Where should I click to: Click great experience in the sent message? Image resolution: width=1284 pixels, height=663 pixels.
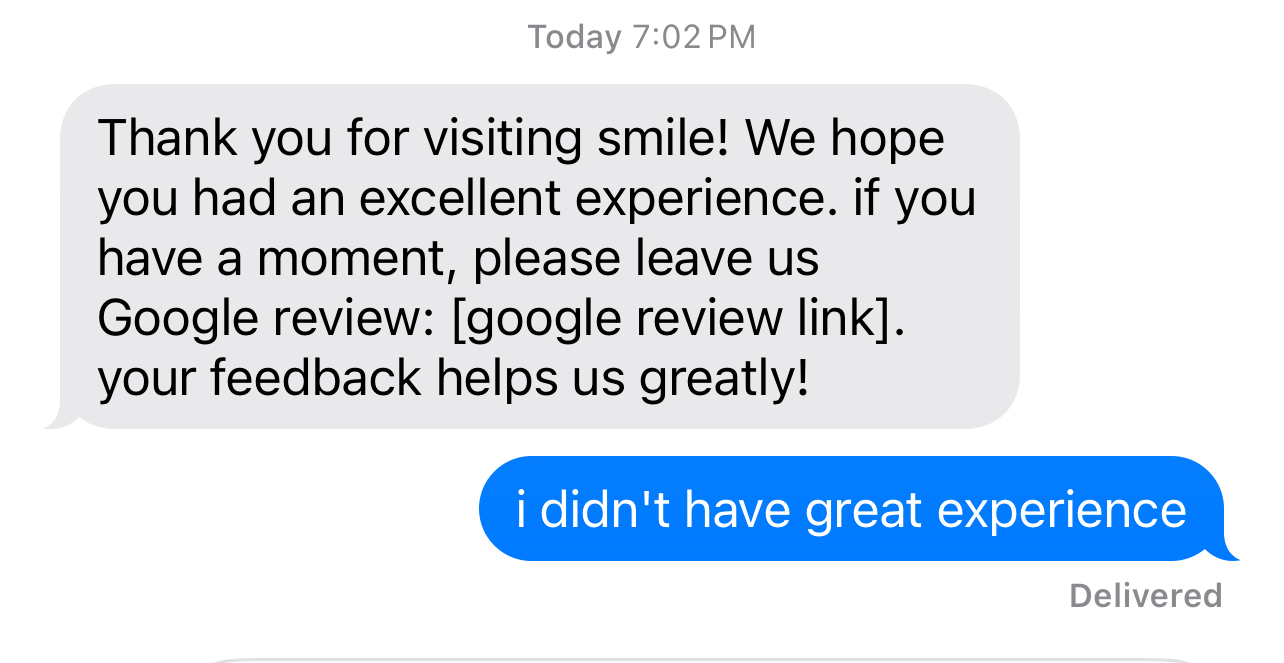(995, 510)
